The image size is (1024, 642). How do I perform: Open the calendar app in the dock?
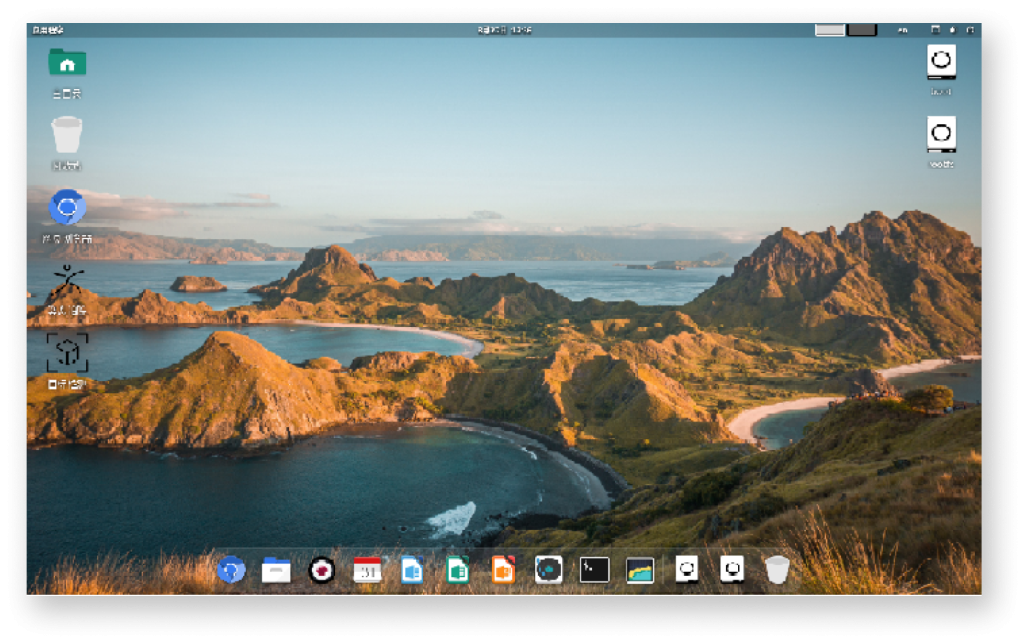(367, 570)
